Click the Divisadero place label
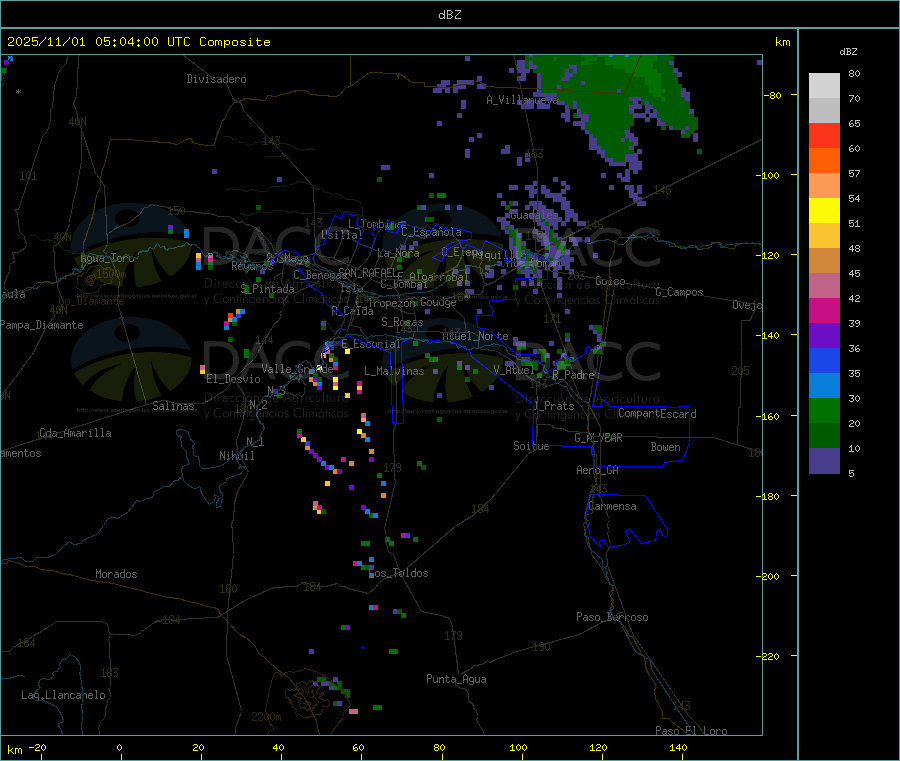 216,79
